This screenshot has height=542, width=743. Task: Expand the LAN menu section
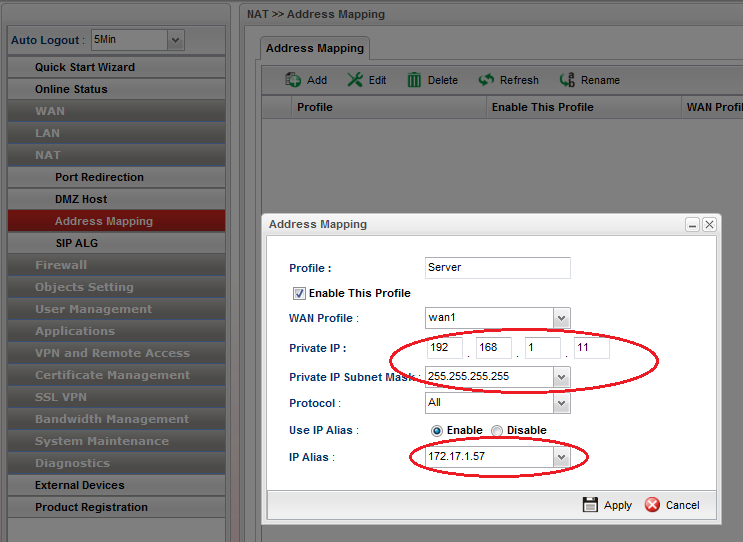coord(117,133)
